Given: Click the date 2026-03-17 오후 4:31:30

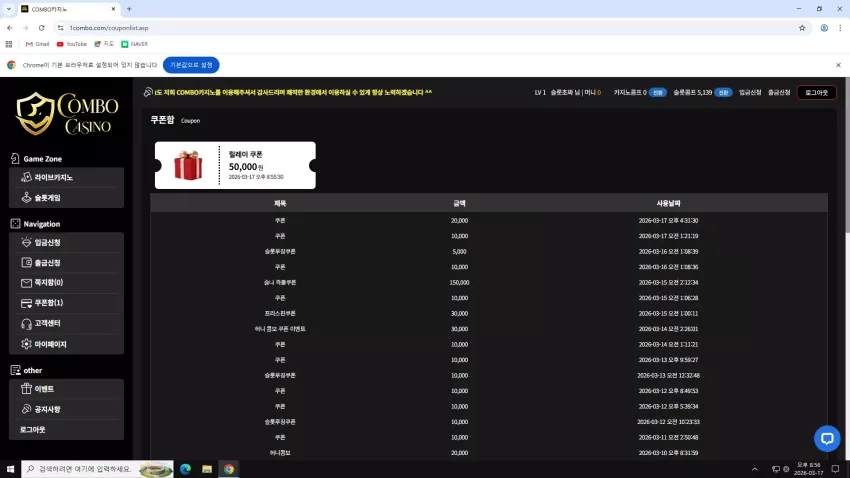Looking at the screenshot, I should pos(668,221).
